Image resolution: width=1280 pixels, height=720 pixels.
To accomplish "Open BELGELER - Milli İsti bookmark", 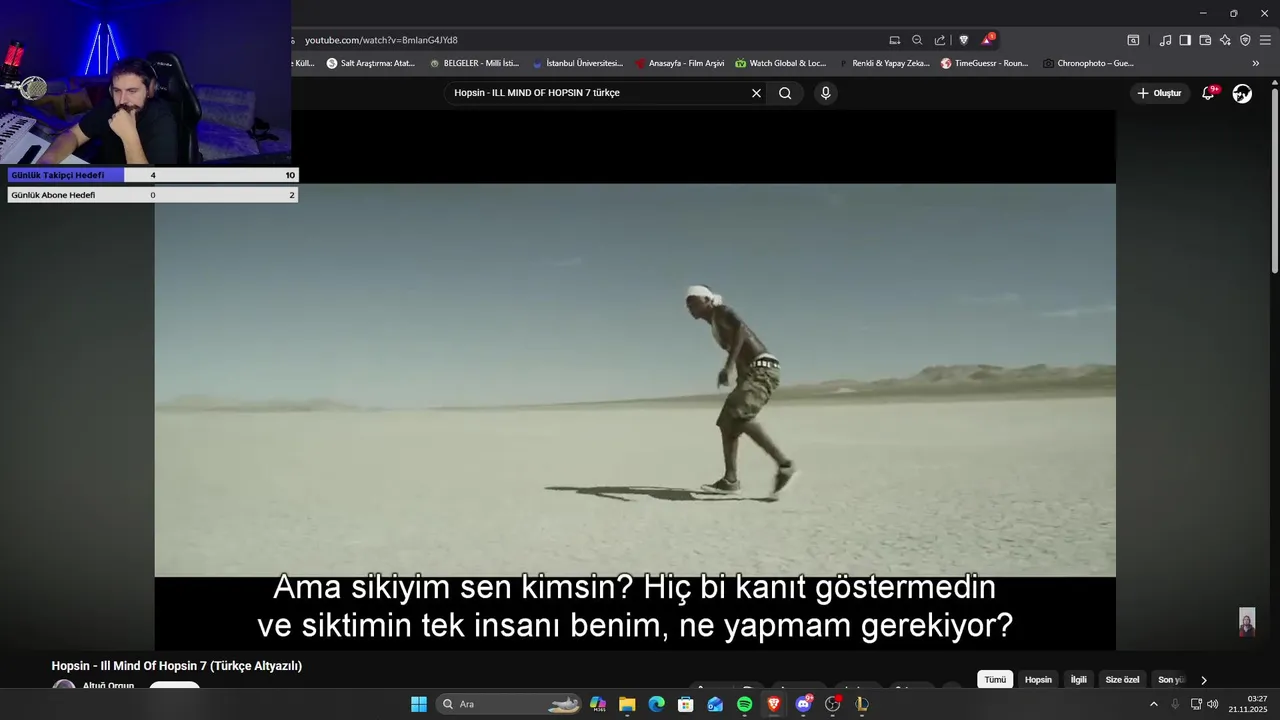I will tap(474, 63).
